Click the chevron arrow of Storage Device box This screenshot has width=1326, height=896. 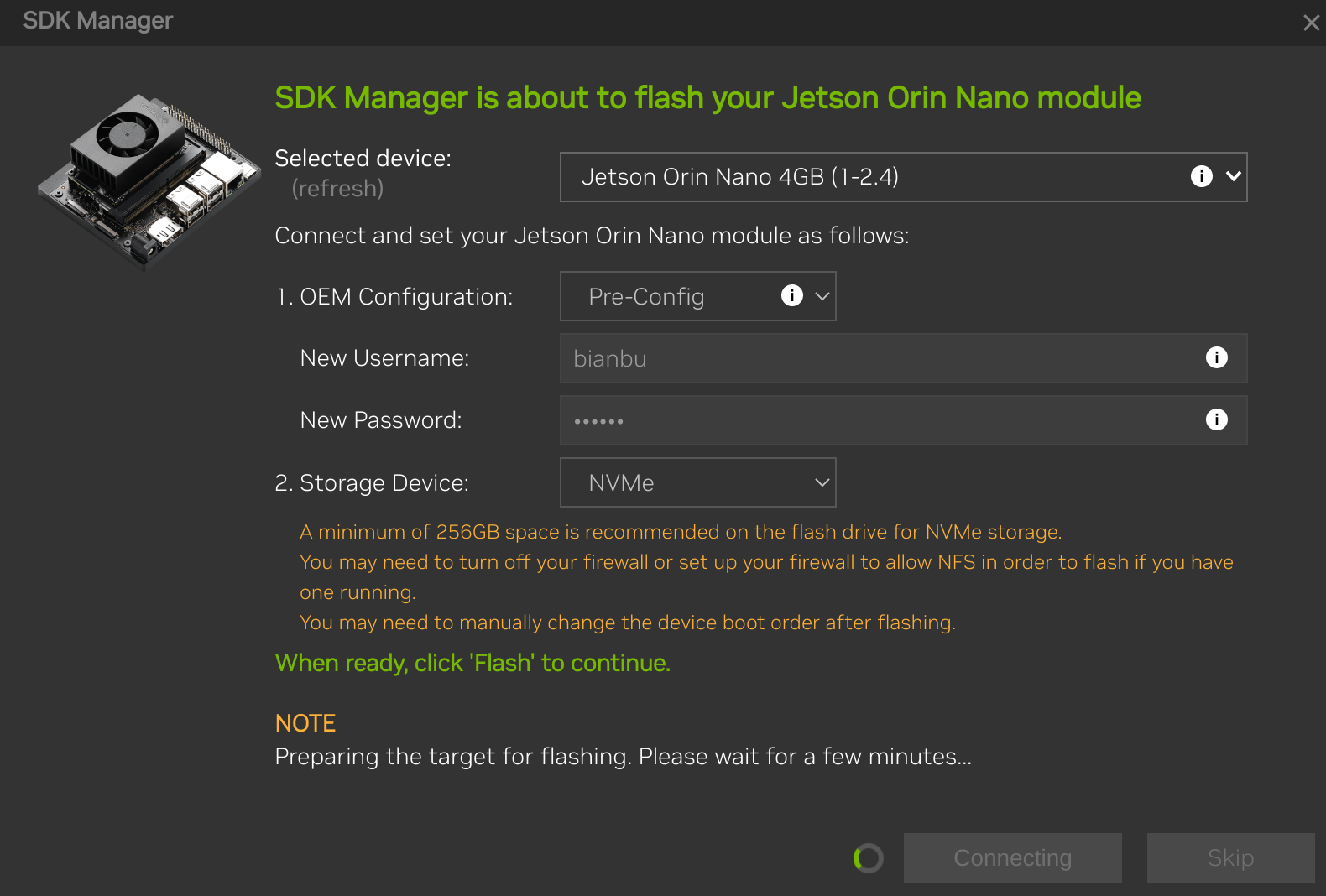coord(822,482)
